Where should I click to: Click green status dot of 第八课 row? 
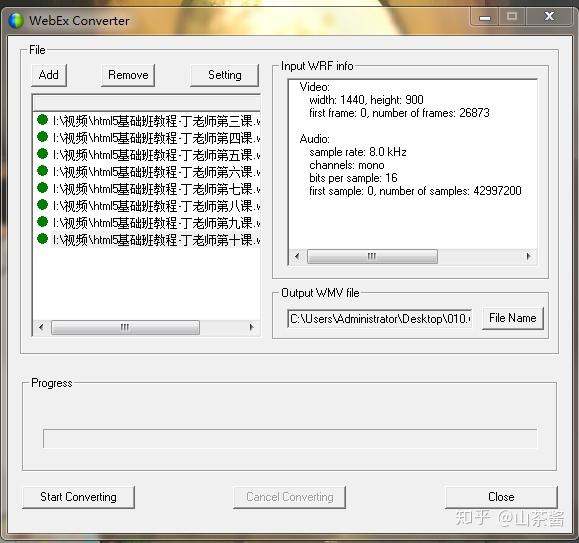[42, 205]
